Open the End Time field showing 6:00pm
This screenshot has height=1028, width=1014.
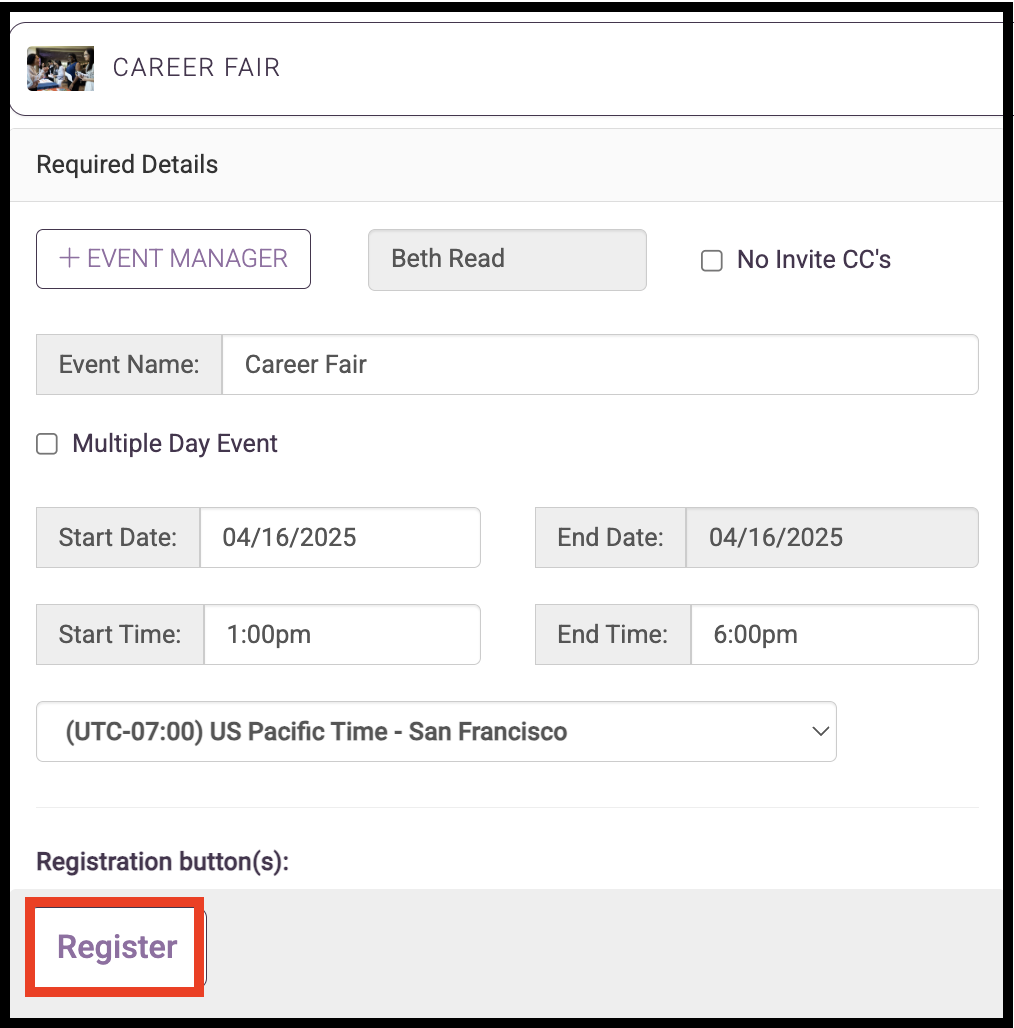pos(834,635)
